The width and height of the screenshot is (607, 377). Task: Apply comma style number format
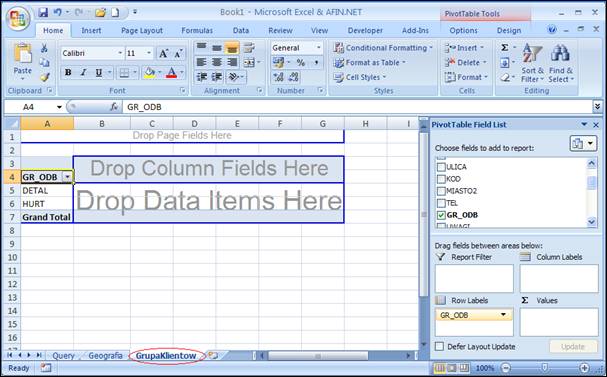[316, 62]
